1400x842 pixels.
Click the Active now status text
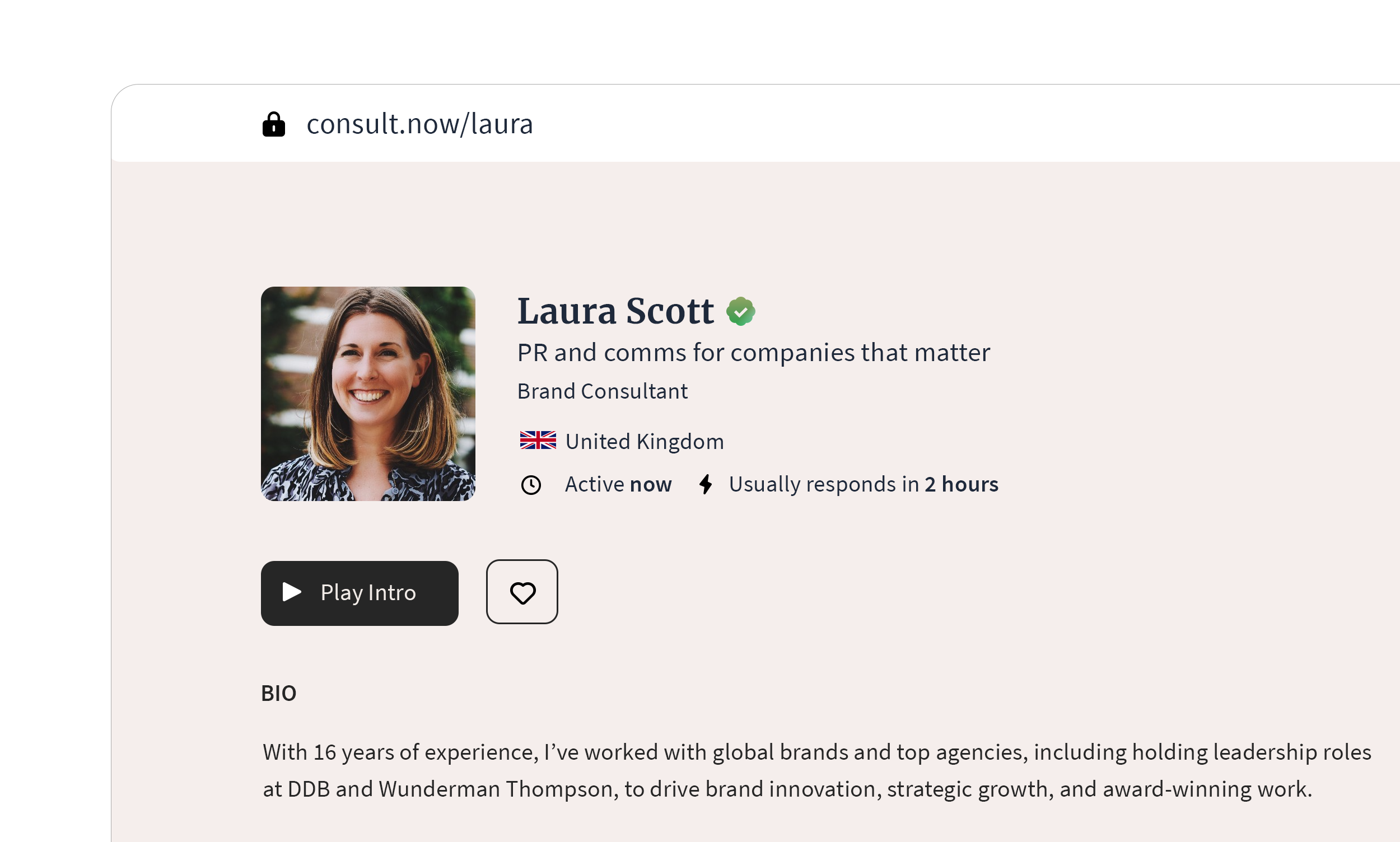point(618,485)
